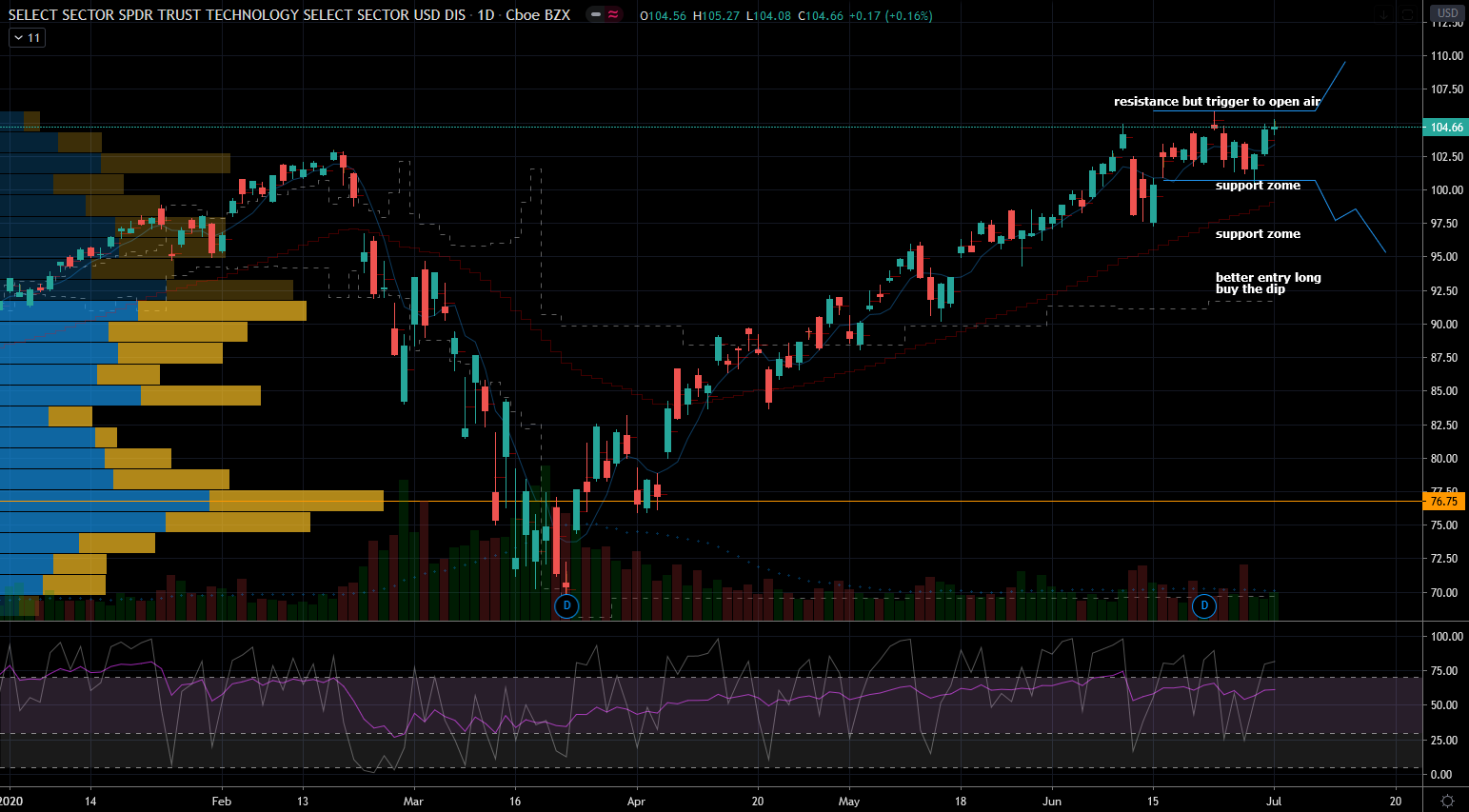Click the 100.00 label on price scale
The image size is (1469, 812).
[1447, 190]
